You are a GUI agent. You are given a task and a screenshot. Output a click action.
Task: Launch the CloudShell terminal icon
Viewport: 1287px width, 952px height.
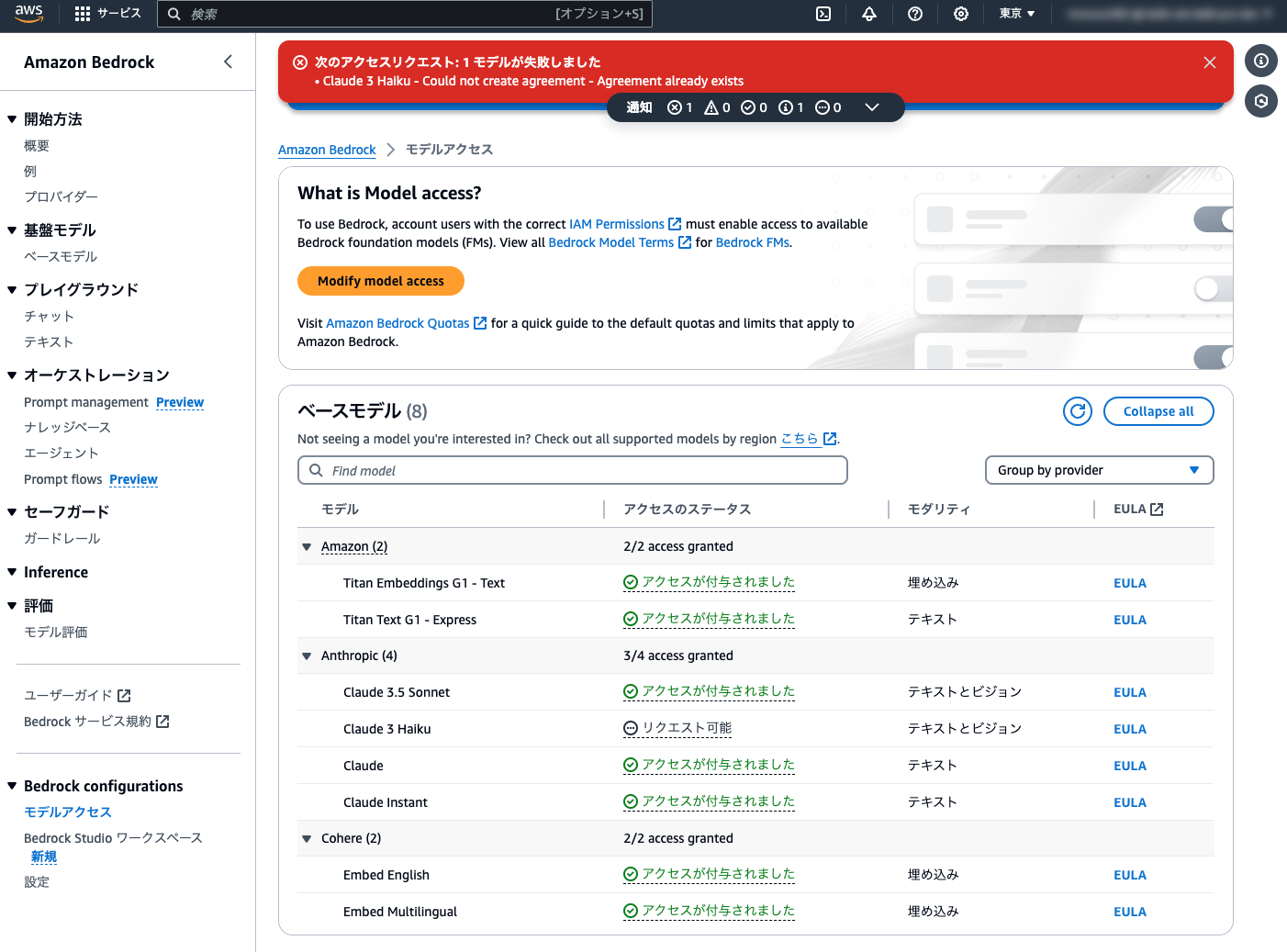pyautogui.click(x=823, y=14)
